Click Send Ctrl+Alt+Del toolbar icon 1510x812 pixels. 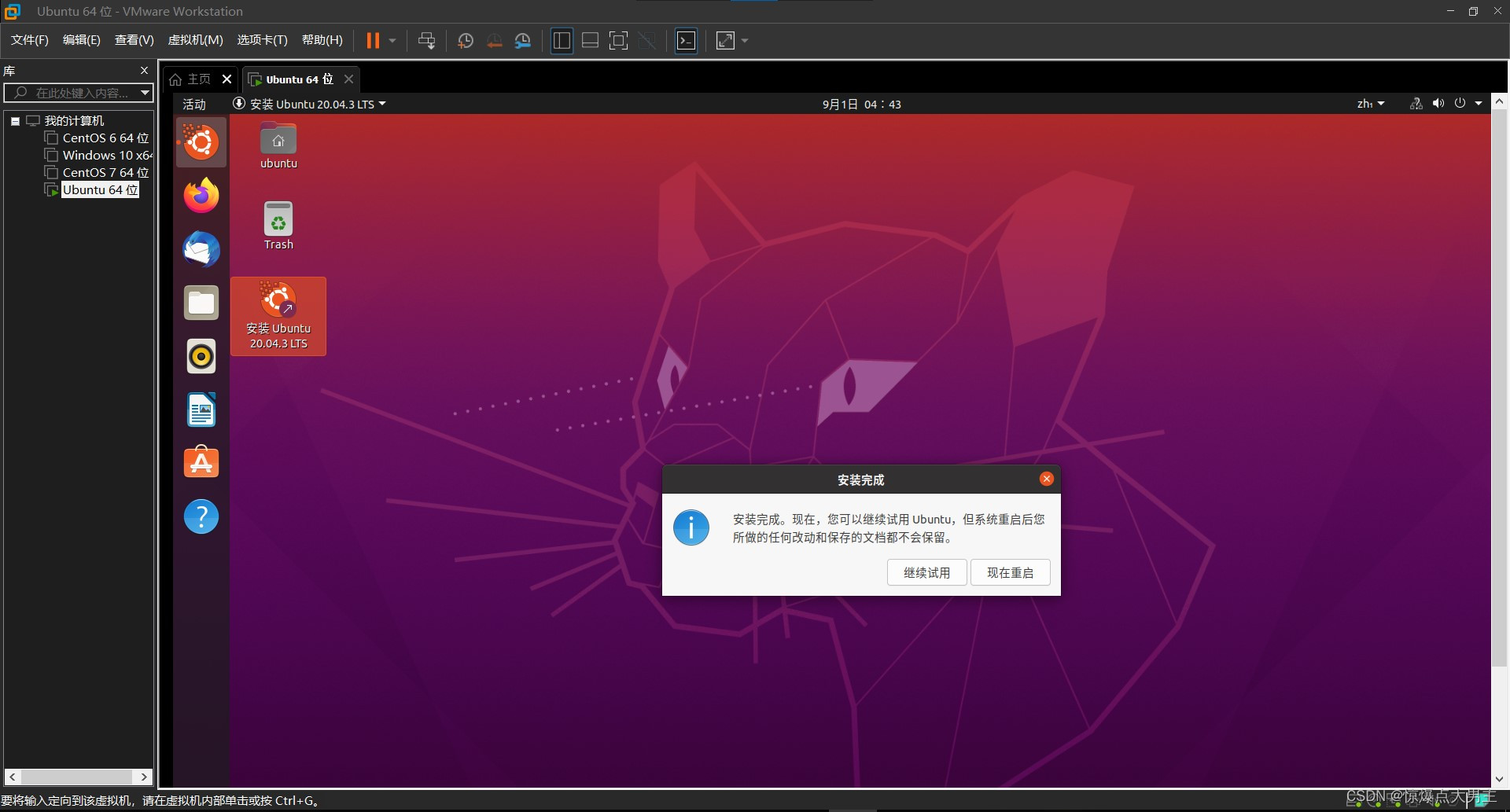click(426, 41)
